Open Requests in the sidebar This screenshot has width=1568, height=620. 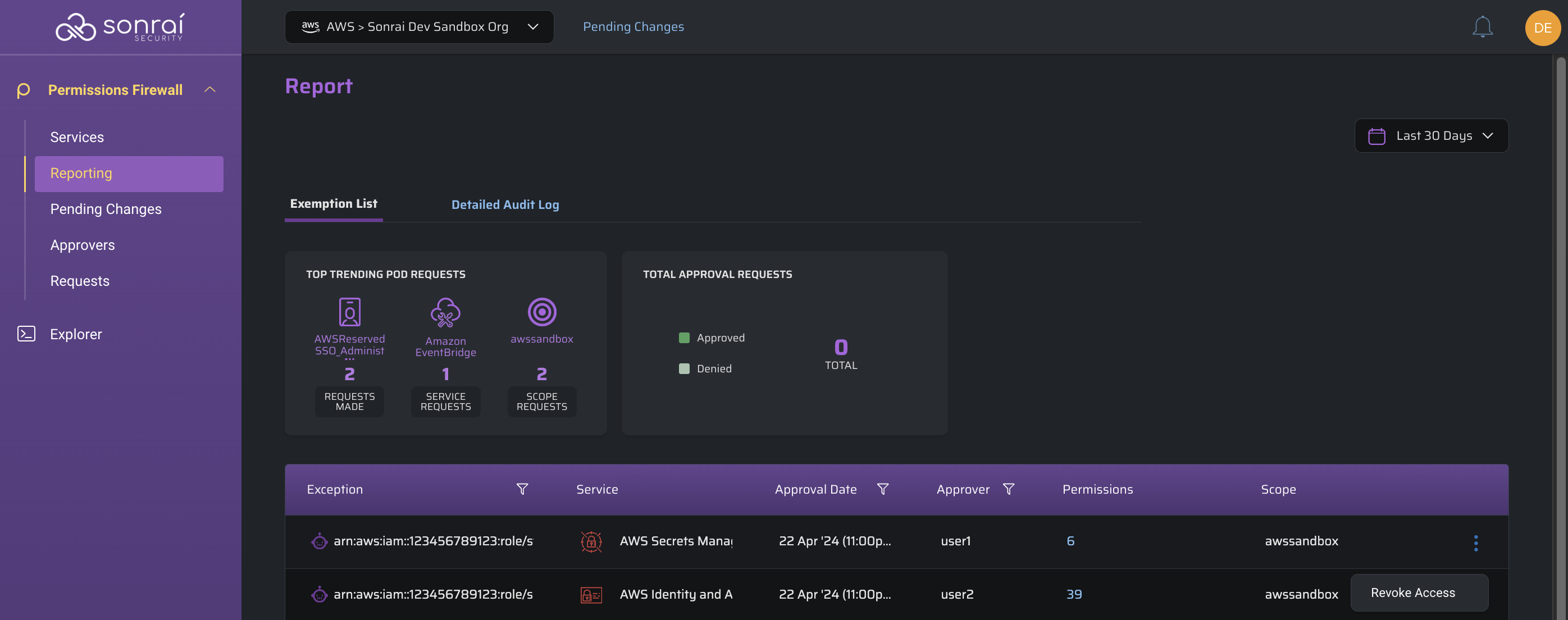(x=80, y=281)
